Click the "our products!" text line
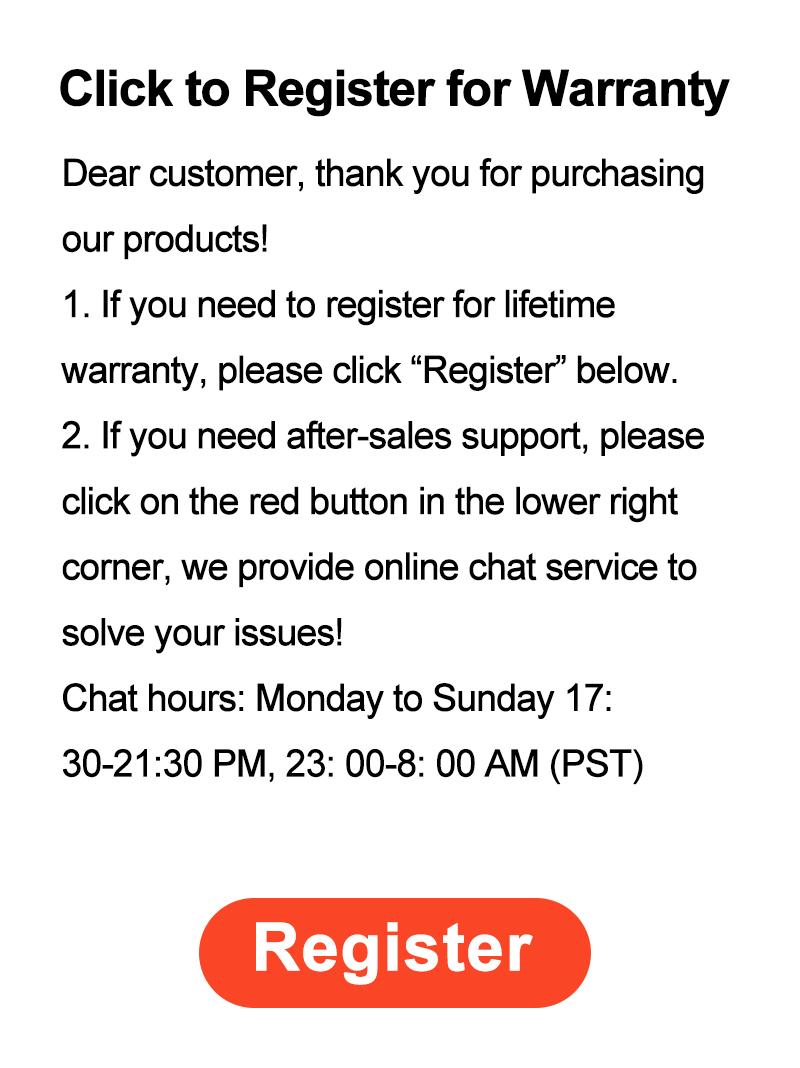 coord(165,241)
